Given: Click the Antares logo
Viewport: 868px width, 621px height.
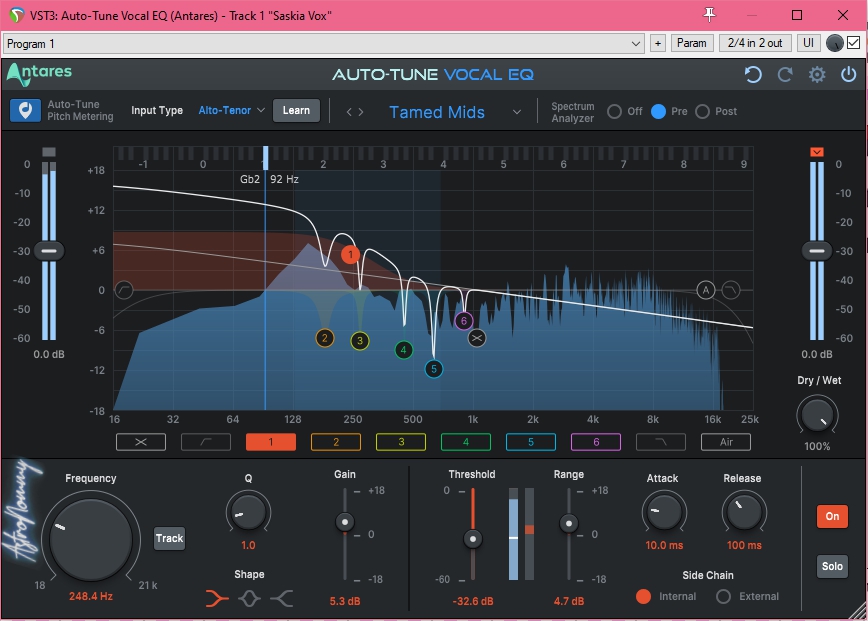Looking at the screenshot, I should (39, 74).
